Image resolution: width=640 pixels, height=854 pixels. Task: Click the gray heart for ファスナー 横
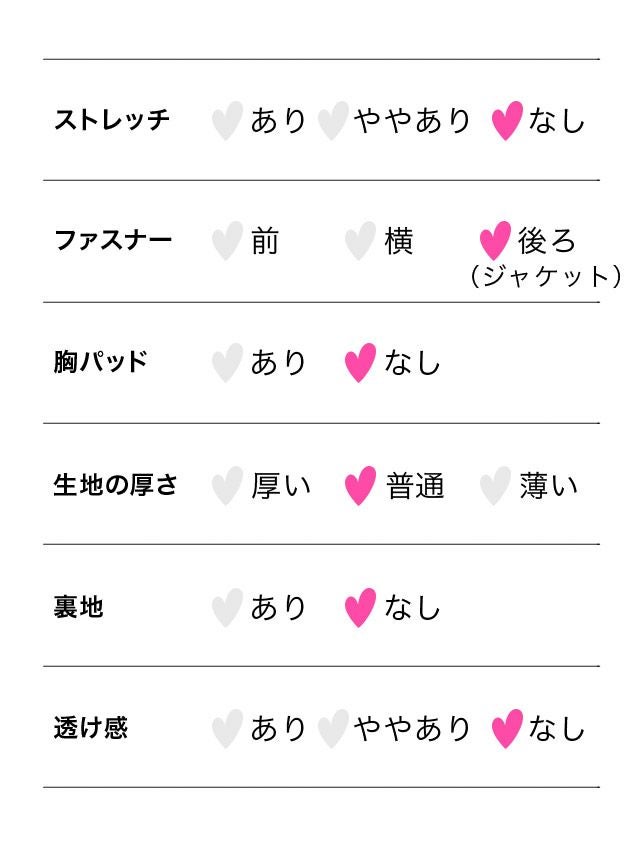(360, 242)
